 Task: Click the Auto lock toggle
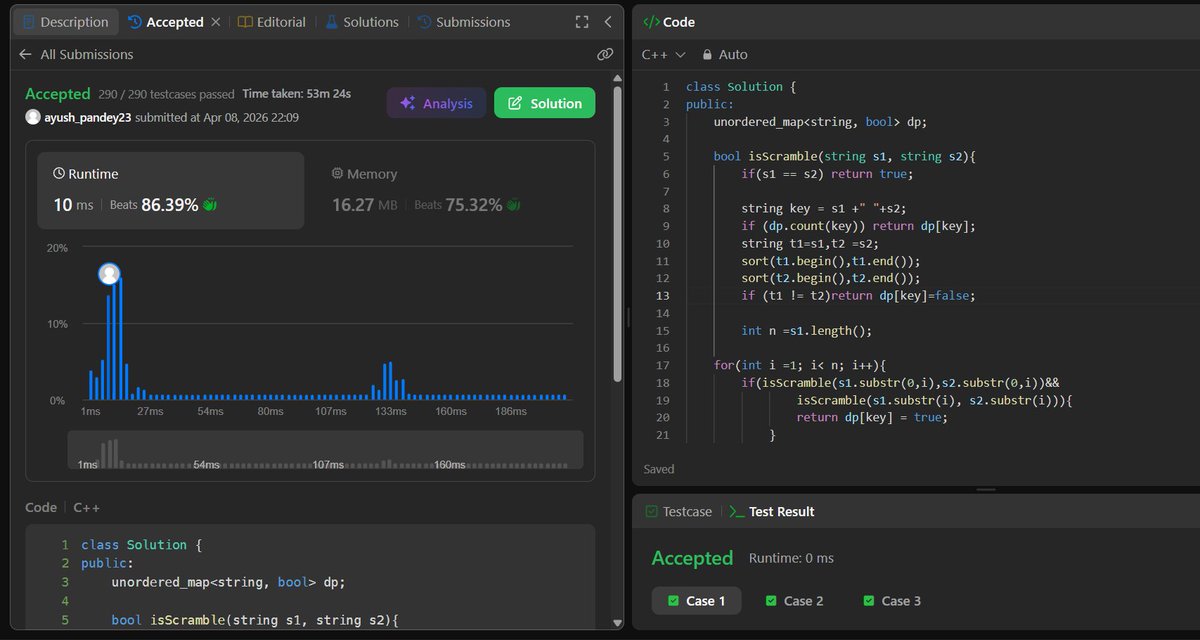[725, 55]
